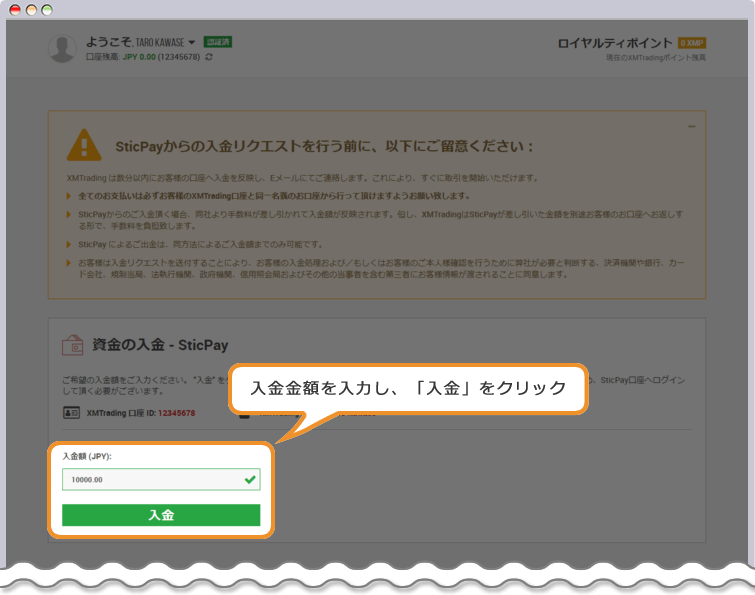
Task: Click the user profile avatar icon
Action: [x=62, y=48]
